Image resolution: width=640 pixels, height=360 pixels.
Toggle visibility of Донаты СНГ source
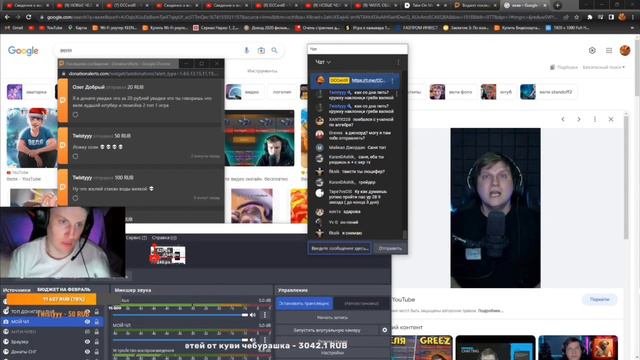(x=87, y=351)
